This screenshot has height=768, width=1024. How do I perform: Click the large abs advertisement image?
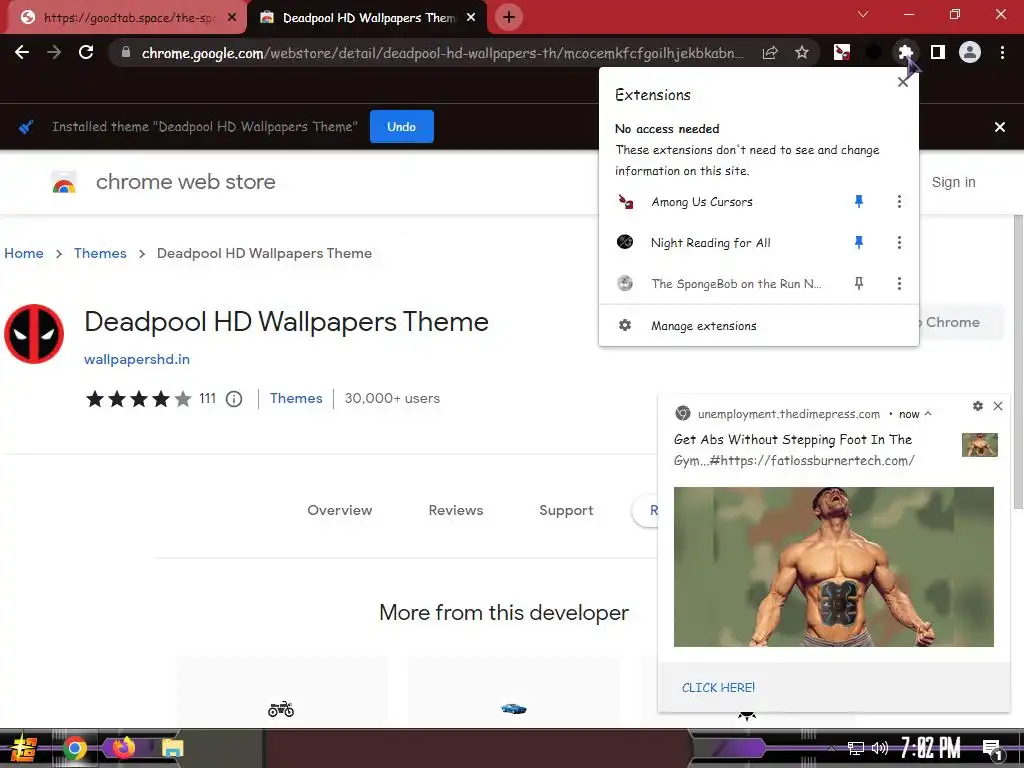pyautogui.click(x=833, y=567)
